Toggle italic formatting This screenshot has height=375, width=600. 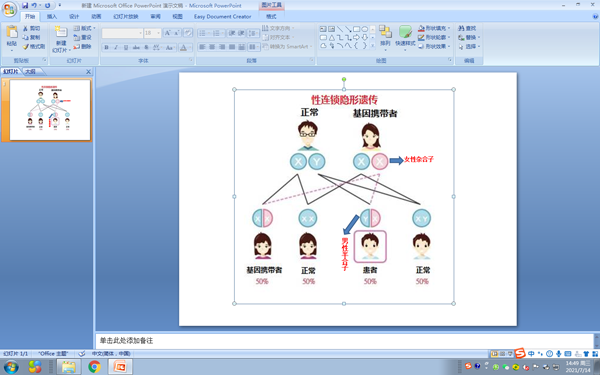(x=116, y=47)
